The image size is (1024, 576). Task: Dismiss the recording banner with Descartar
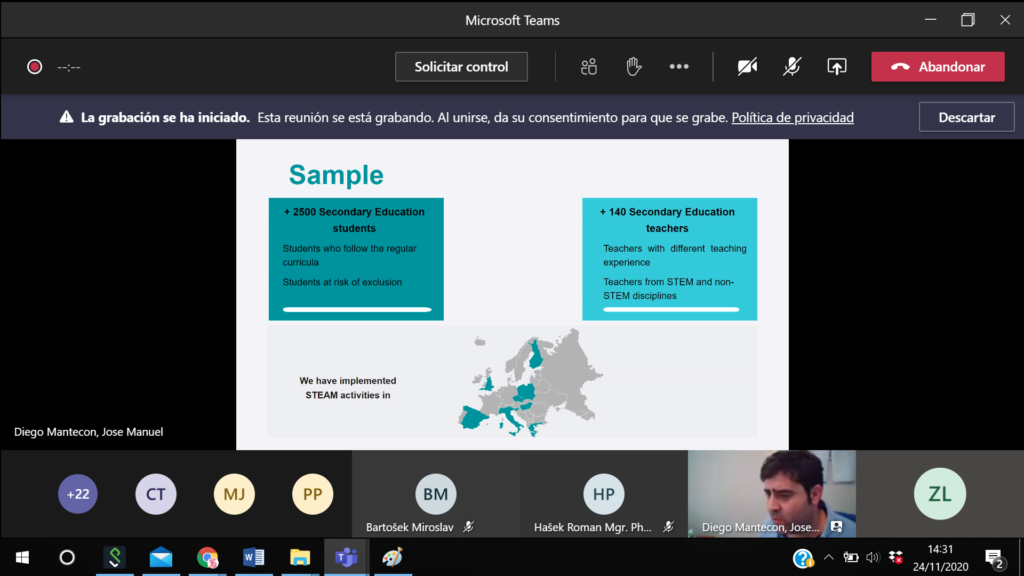point(966,117)
